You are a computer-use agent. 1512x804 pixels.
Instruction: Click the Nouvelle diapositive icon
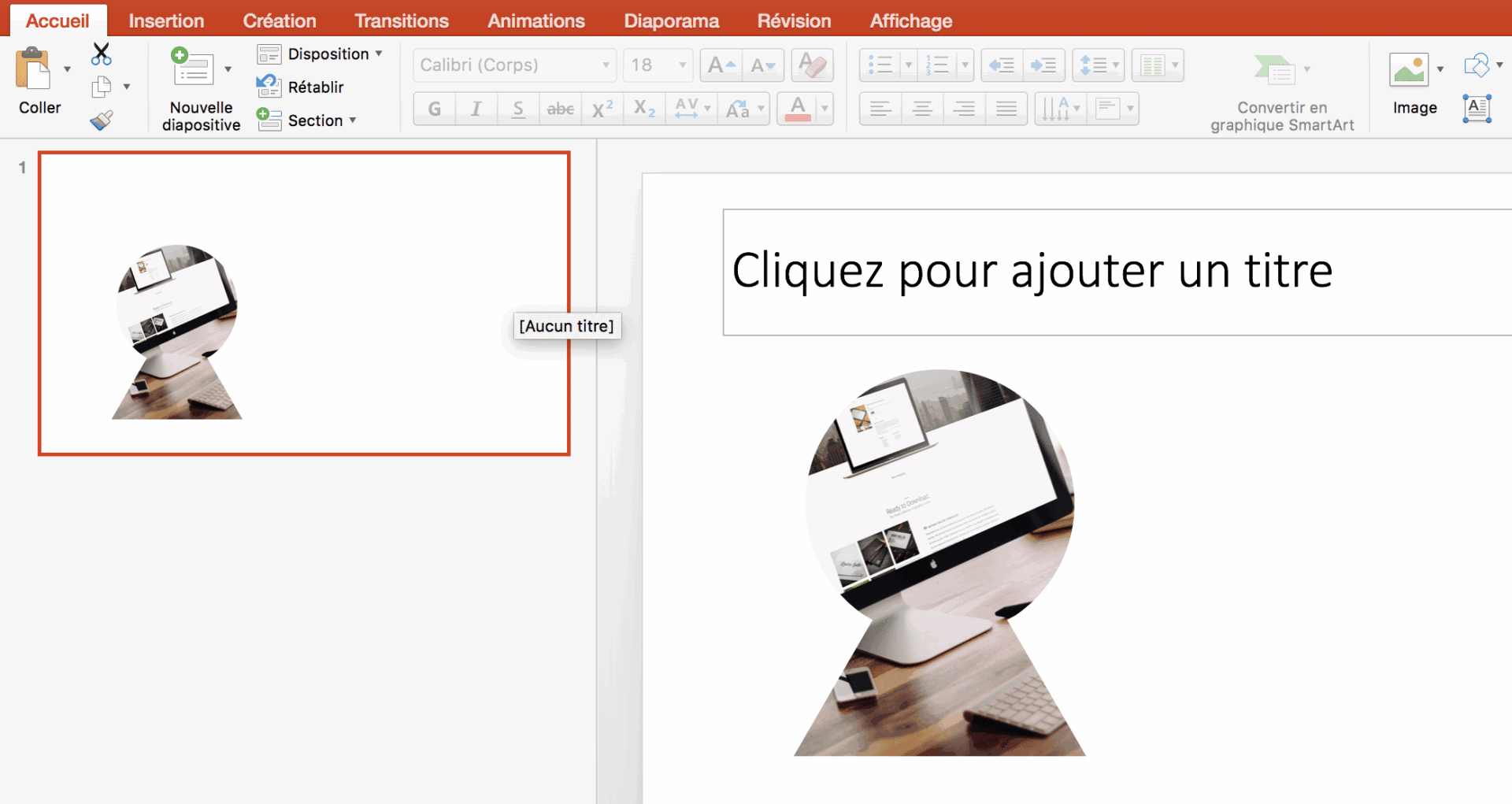coord(193,68)
